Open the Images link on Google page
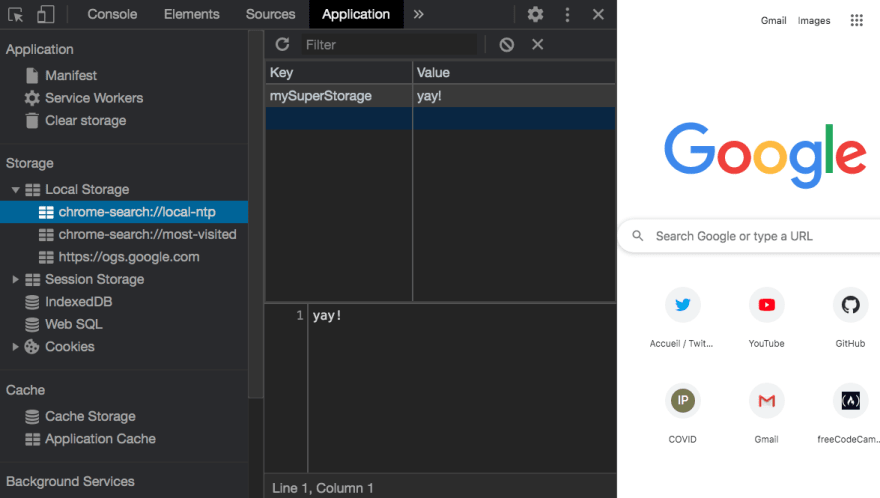The height and width of the screenshot is (498, 880). tap(814, 21)
